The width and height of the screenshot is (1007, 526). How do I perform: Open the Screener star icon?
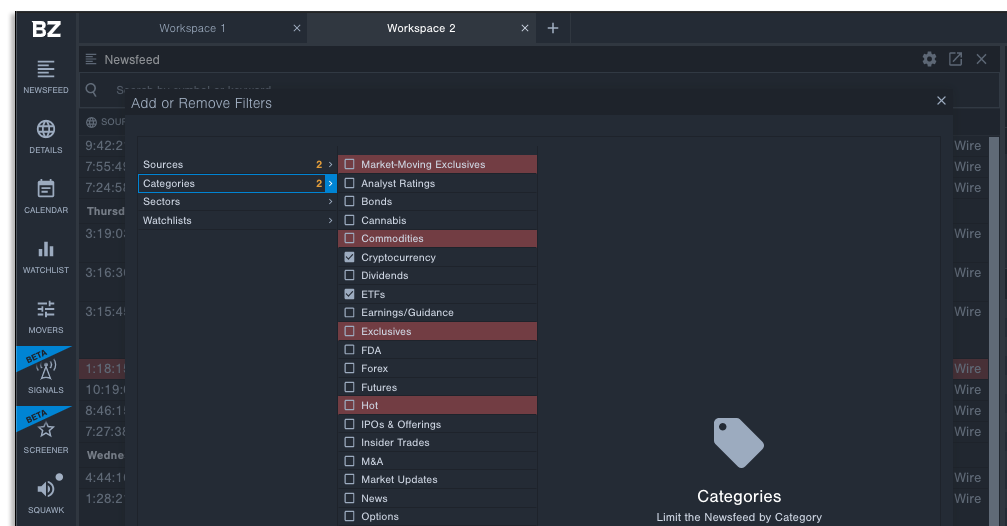(46, 432)
